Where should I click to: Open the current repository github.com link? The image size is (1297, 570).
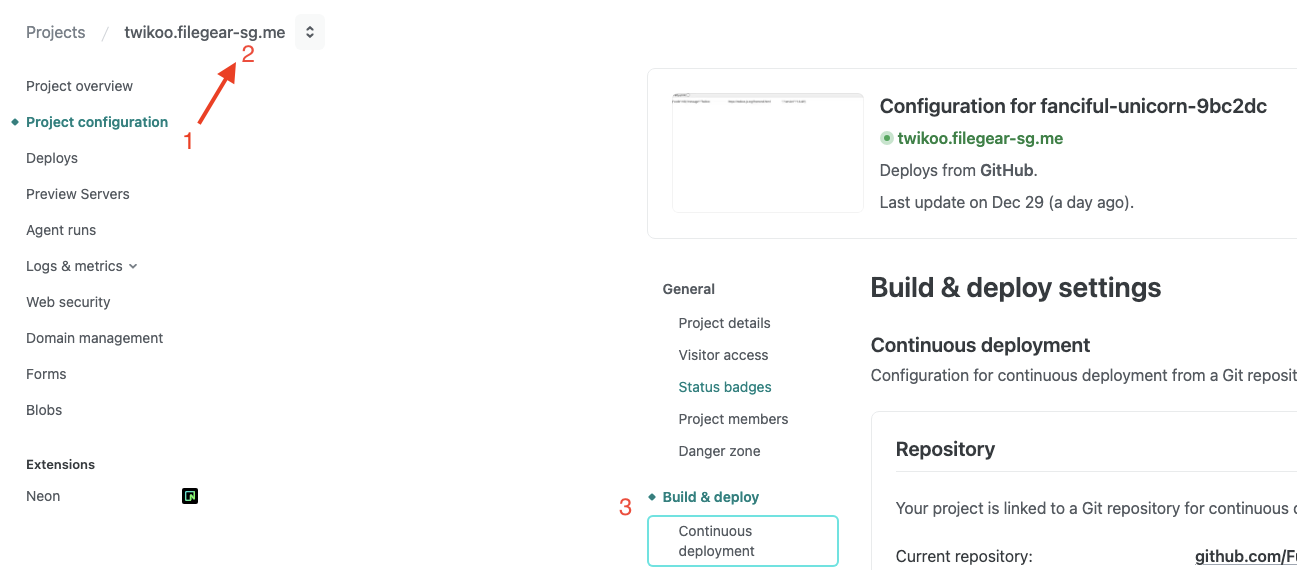[x=1245, y=556]
